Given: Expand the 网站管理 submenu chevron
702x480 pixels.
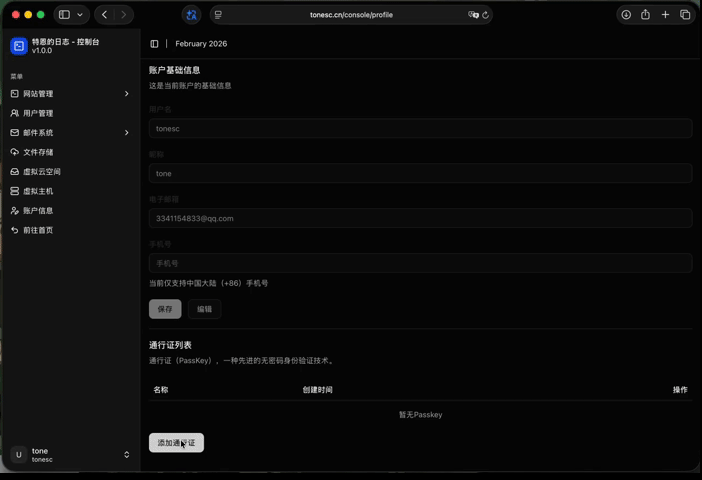Looking at the screenshot, I should [x=126, y=94].
